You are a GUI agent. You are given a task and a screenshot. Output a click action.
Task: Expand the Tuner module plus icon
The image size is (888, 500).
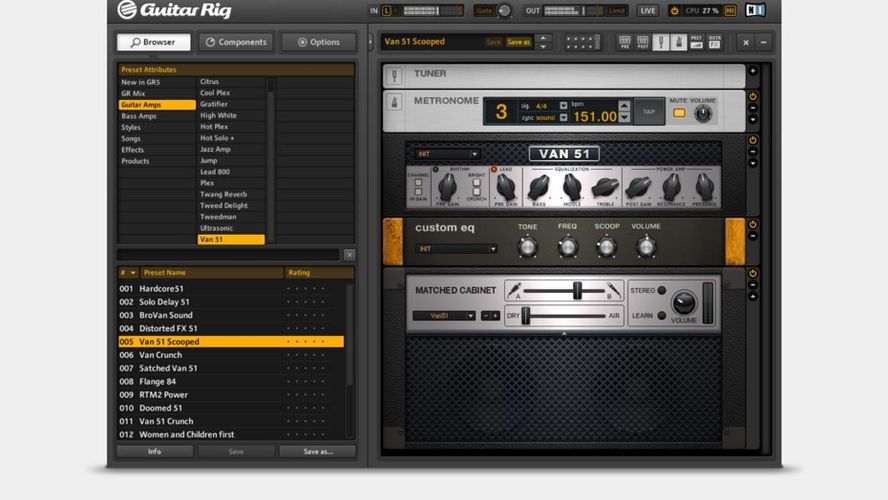click(x=753, y=71)
